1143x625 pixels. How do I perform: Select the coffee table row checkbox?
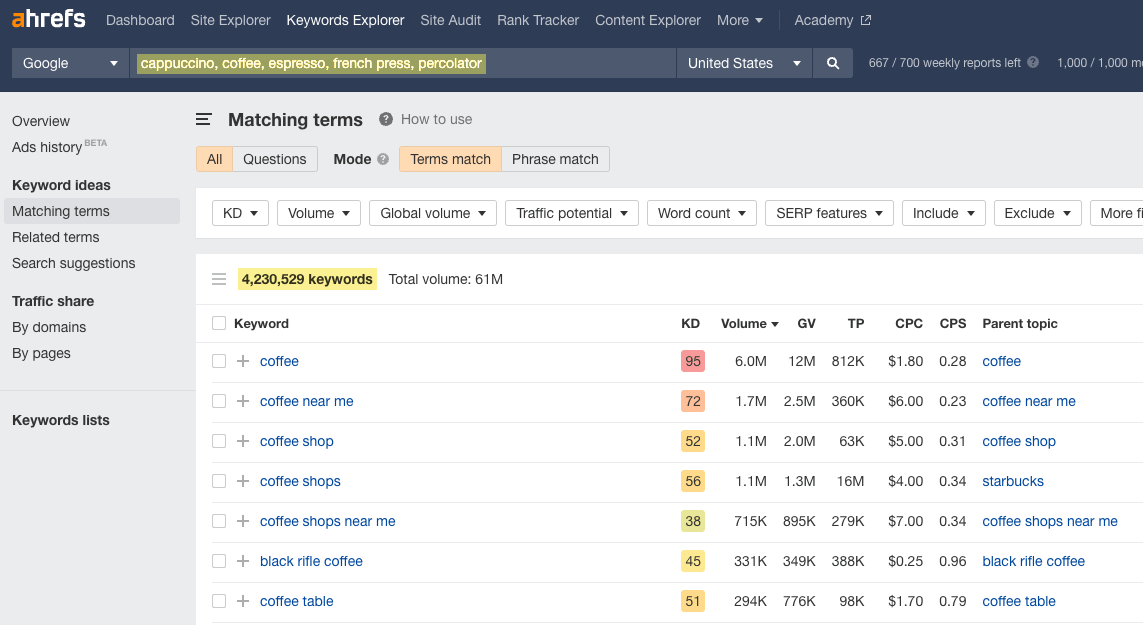tap(219, 601)
